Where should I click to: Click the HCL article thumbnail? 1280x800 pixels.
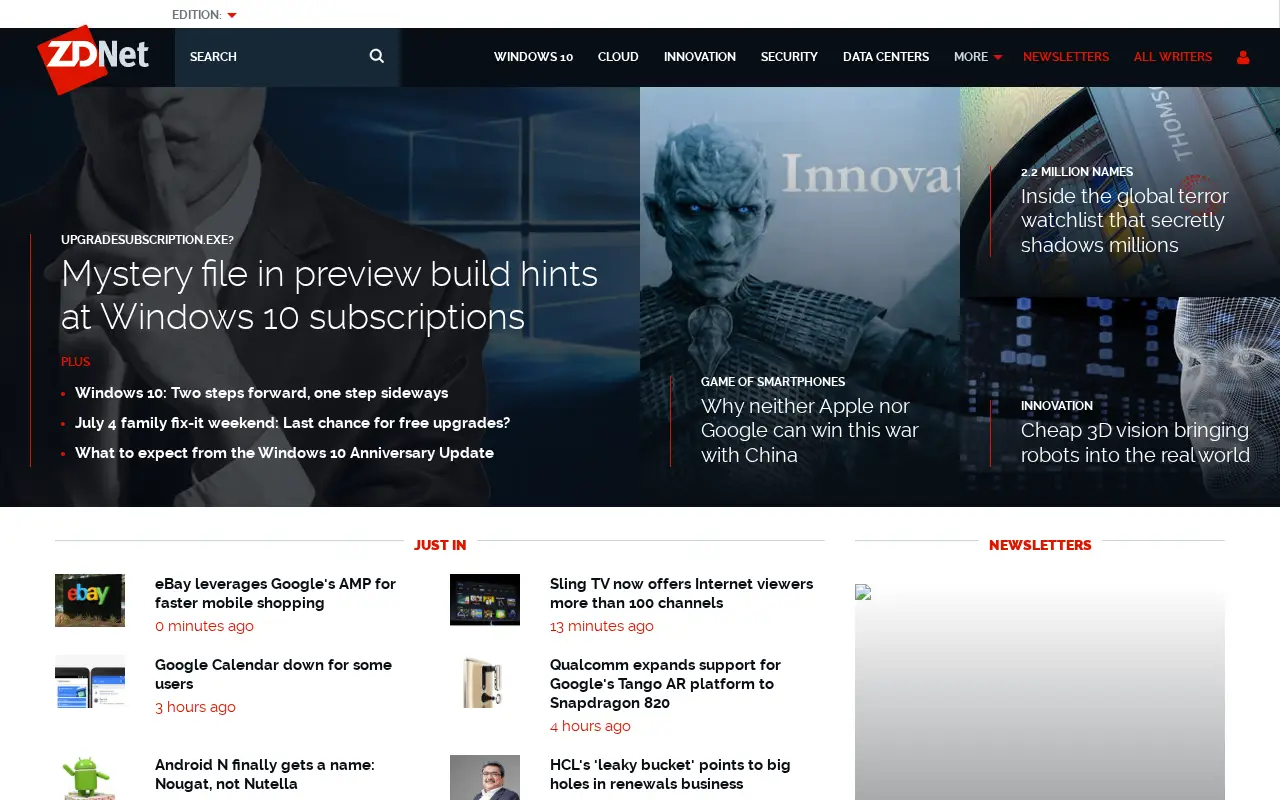(485, 778)
